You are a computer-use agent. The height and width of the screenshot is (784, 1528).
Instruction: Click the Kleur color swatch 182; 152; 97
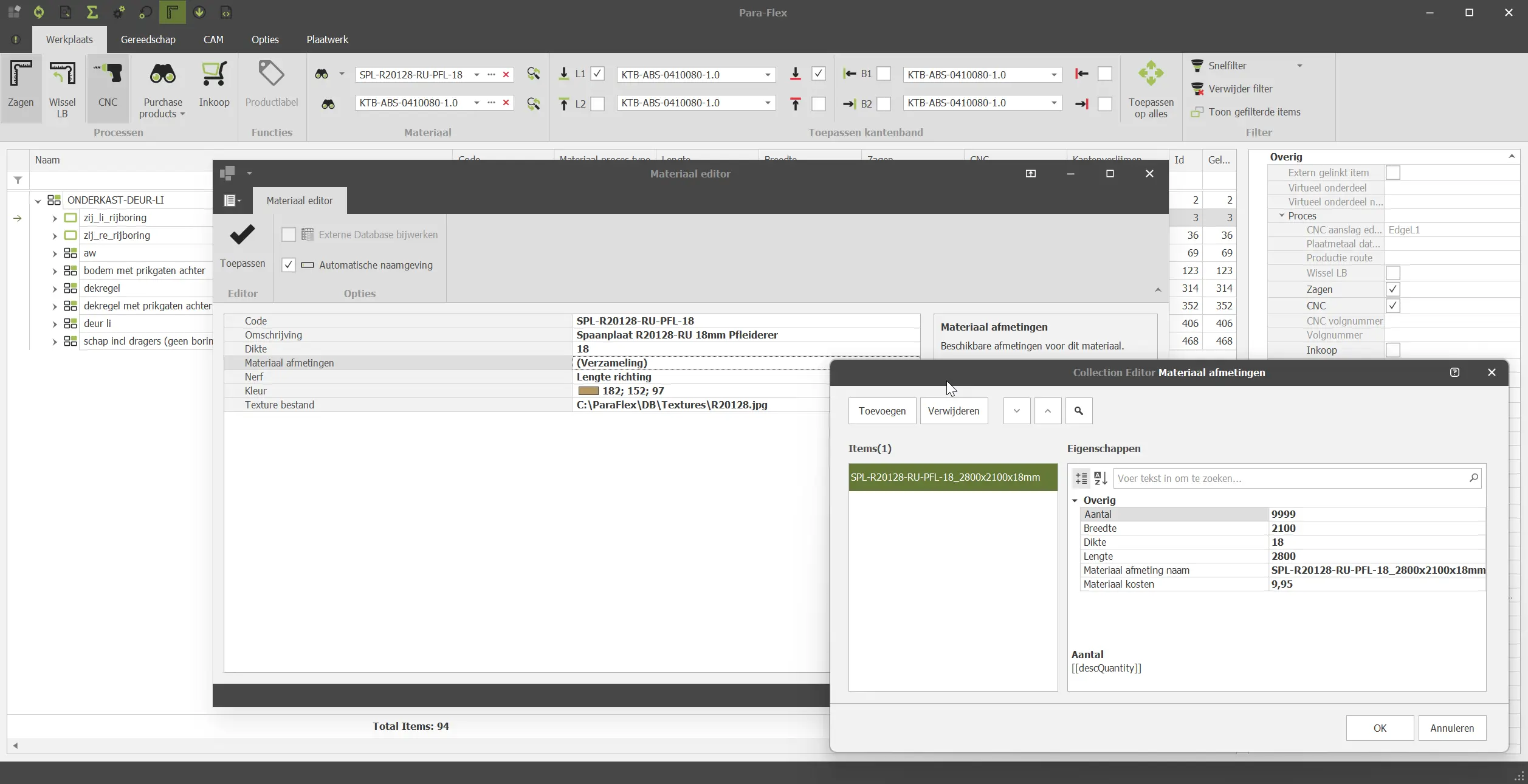tap(588, 391)
